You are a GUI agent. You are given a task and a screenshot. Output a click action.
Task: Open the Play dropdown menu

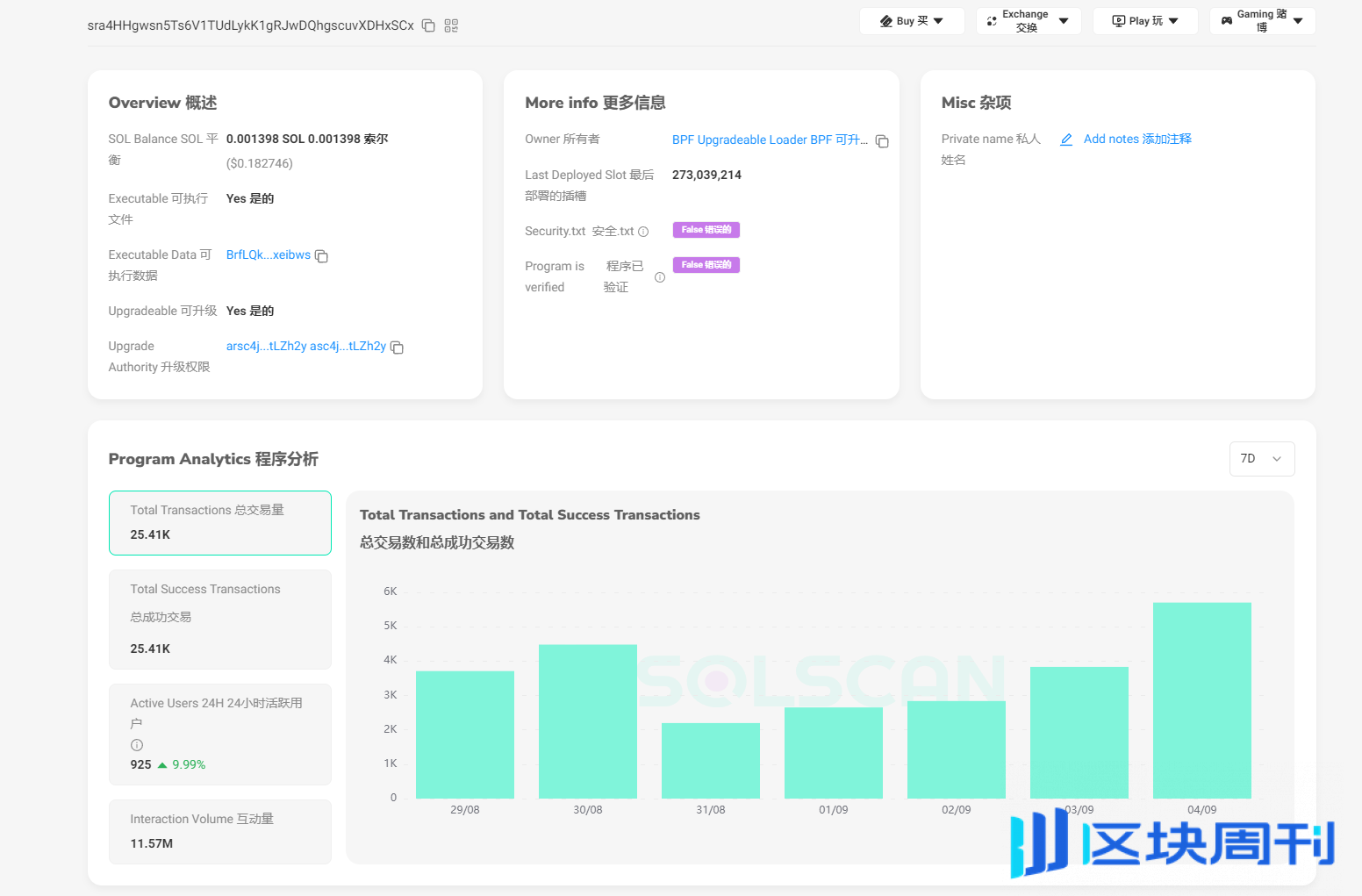click(1145, 21)
